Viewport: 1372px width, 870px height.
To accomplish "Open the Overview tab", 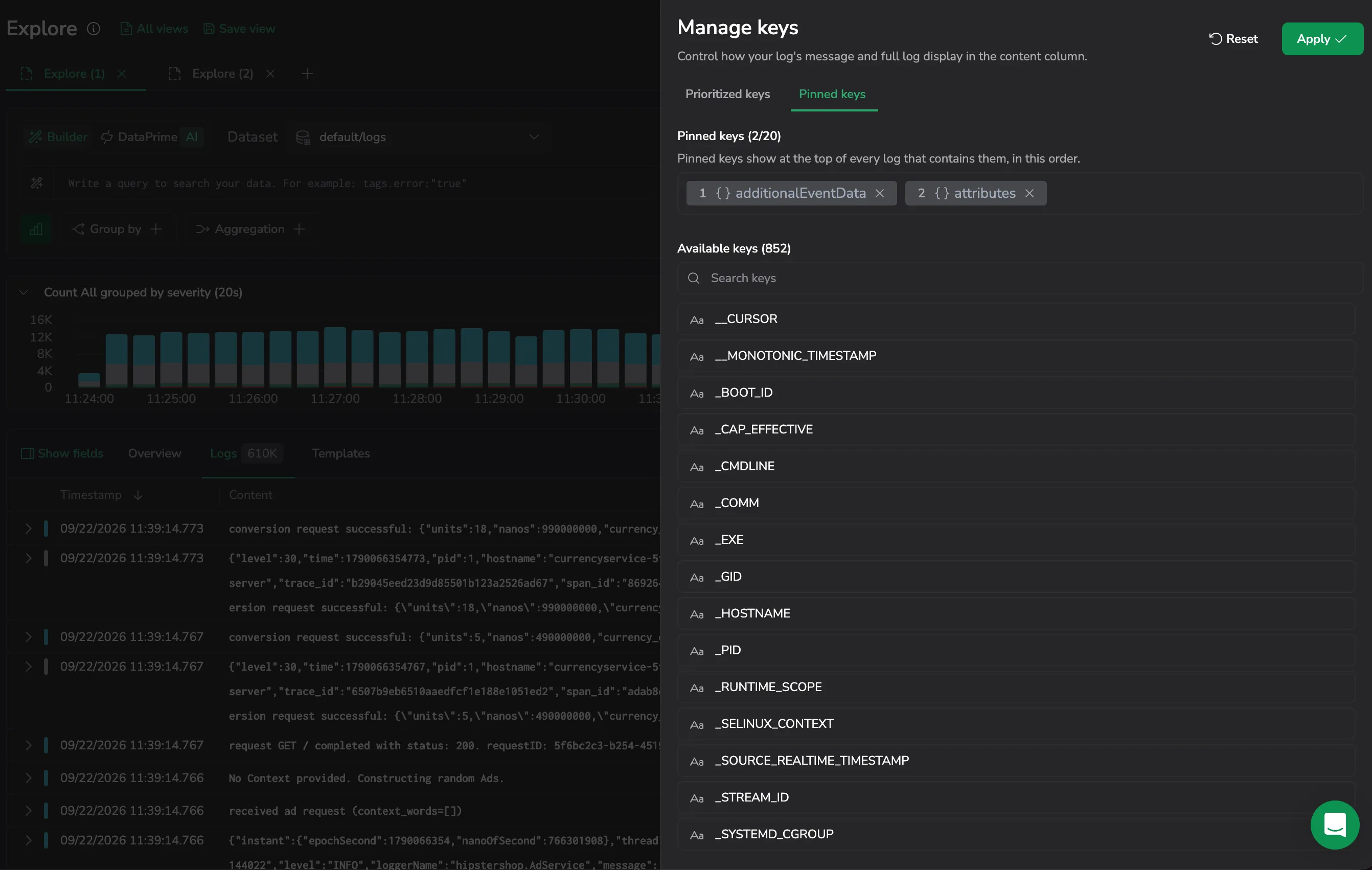I will [x=154, y=453].
